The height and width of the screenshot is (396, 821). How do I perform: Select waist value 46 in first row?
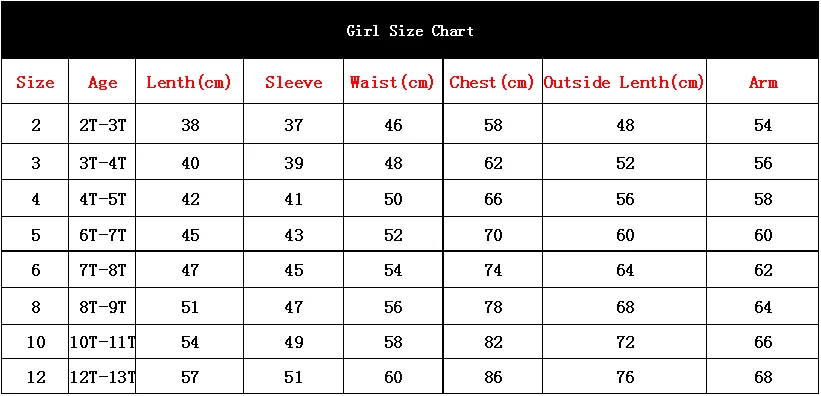point(393,125)
